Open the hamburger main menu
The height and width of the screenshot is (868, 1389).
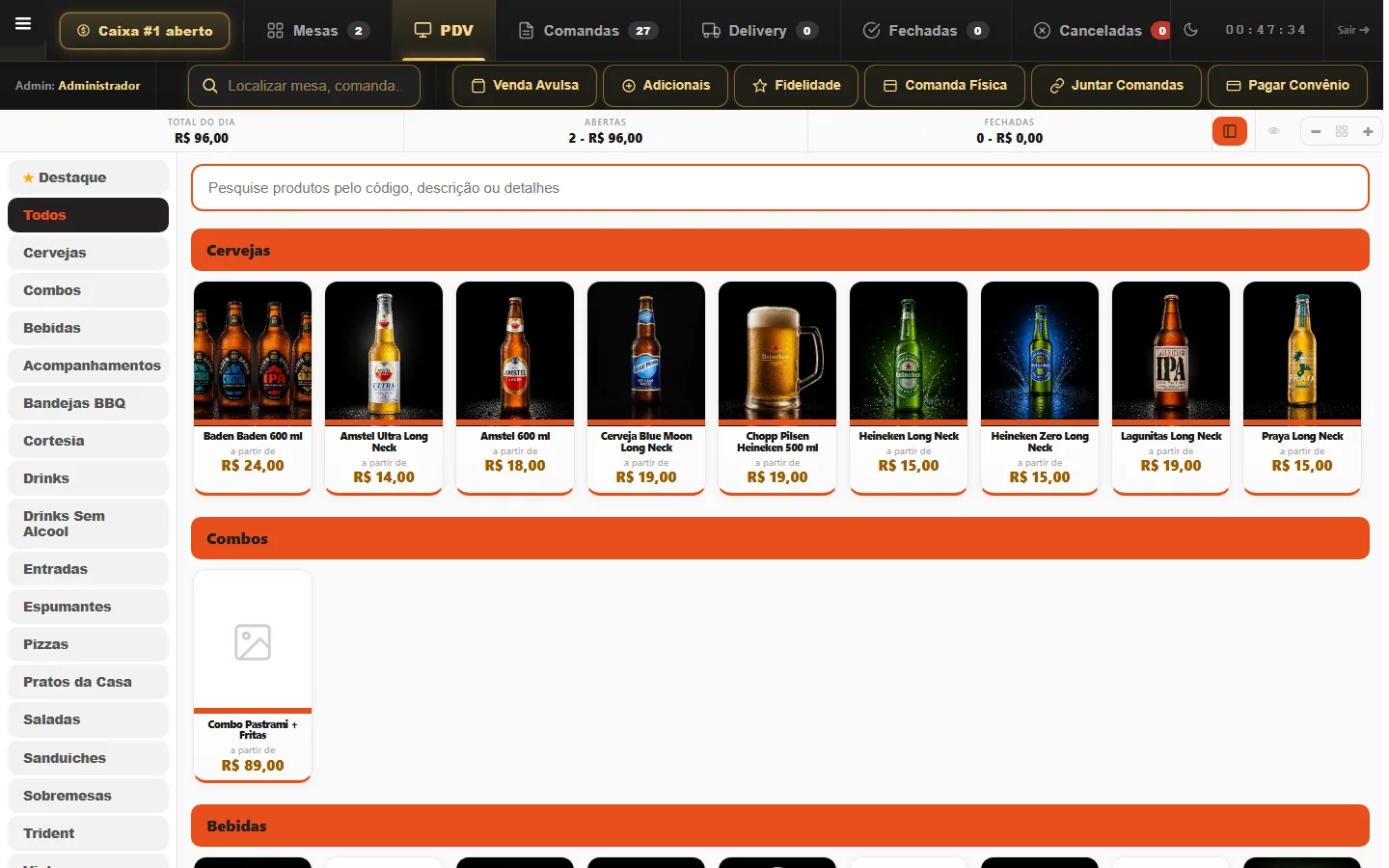(23, 24)
